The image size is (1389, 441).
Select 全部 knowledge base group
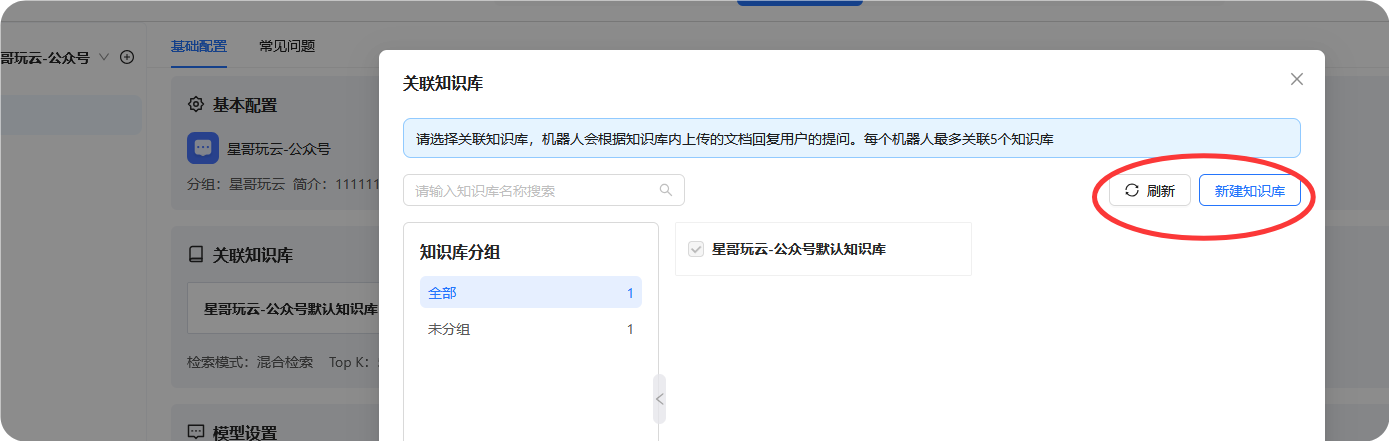(531, 293)
